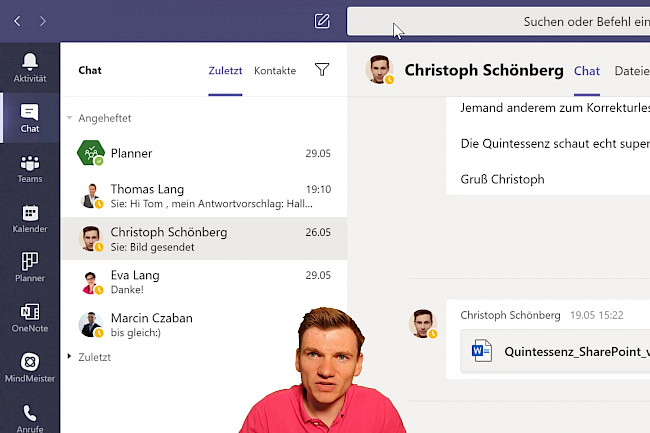The width and height of the screenshot is (650, 433).
Task: Click Christoph Schönberg's header profile picture
Action: pos(380,69)
